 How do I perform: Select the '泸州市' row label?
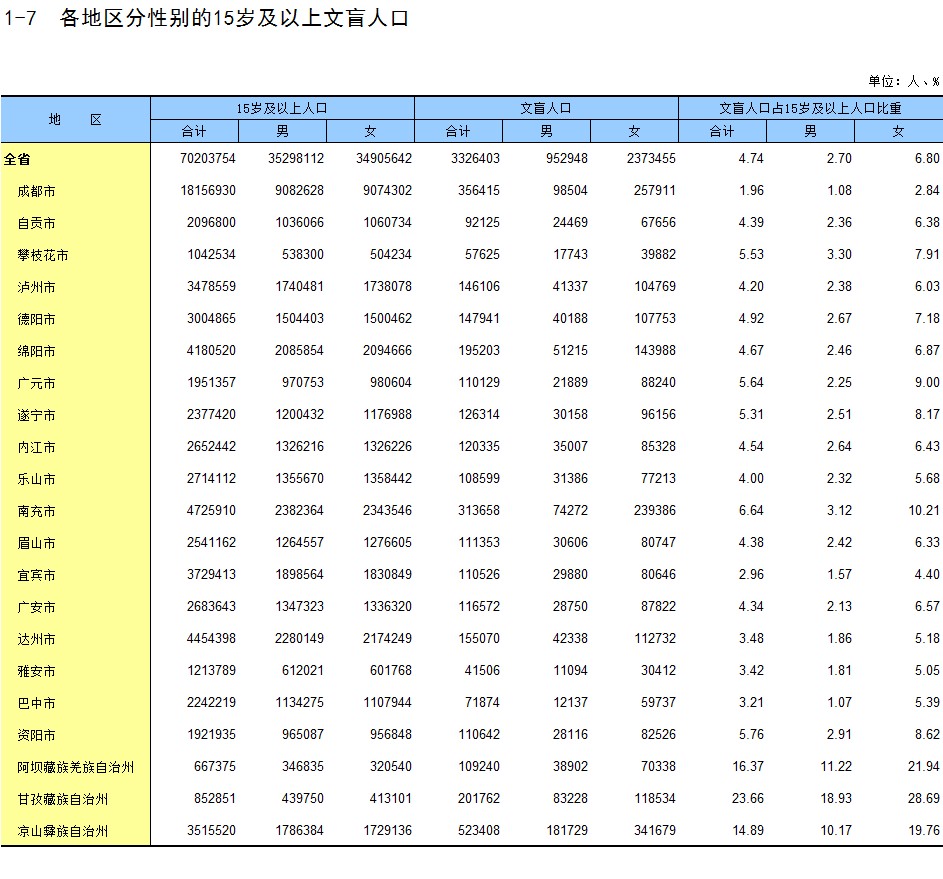[x=37, y=287]
